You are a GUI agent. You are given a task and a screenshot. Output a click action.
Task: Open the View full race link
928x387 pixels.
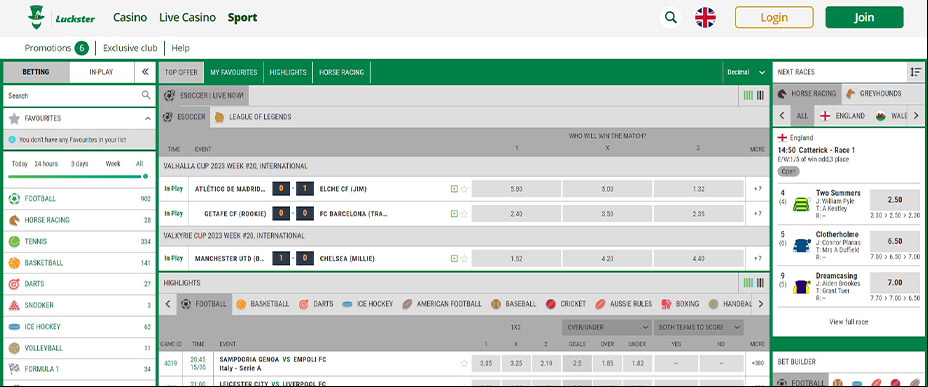(x=849, y=322)
